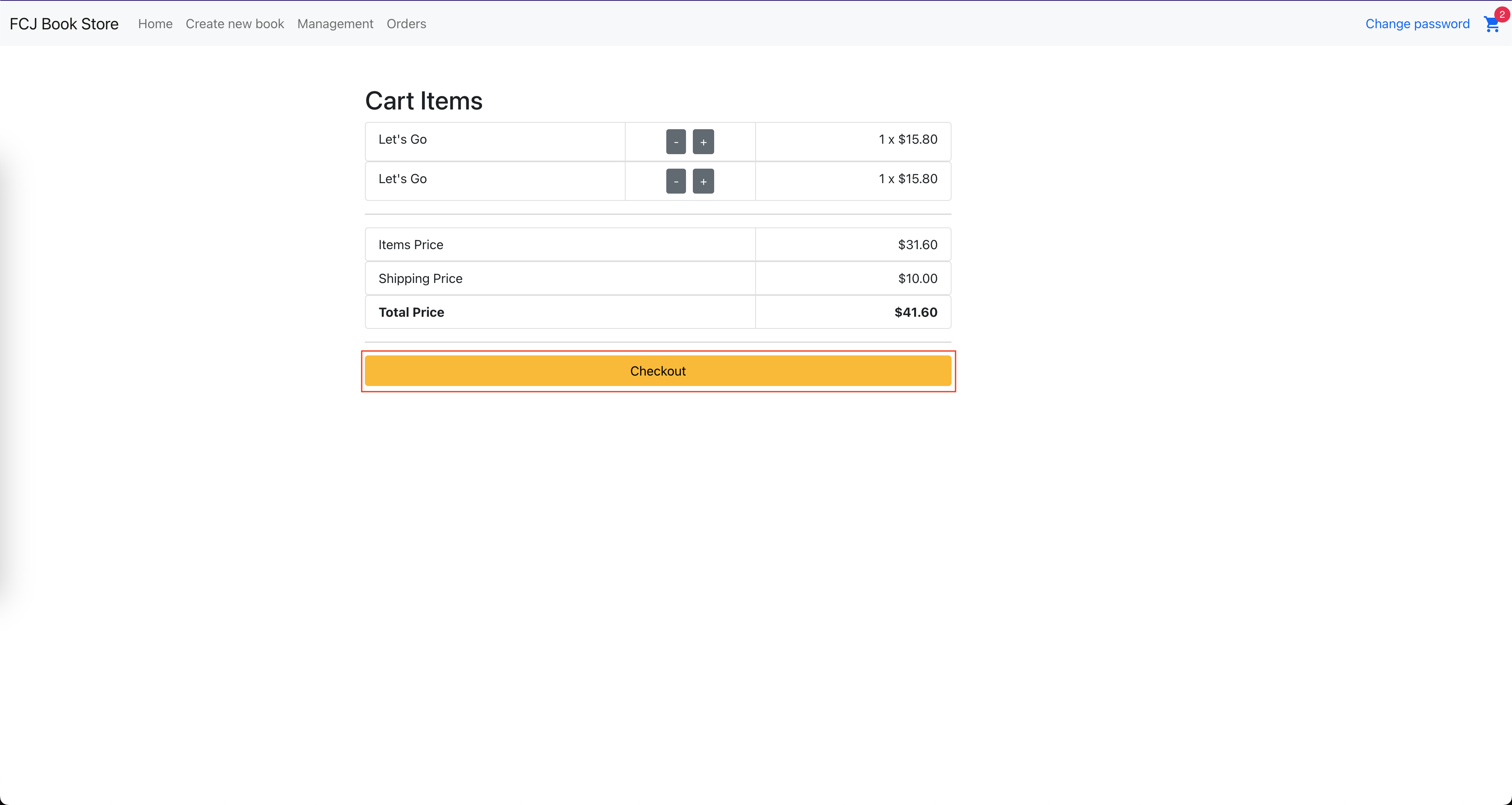Click the Change password link
Screen dimensions: 1512x805
point(1417,23)
